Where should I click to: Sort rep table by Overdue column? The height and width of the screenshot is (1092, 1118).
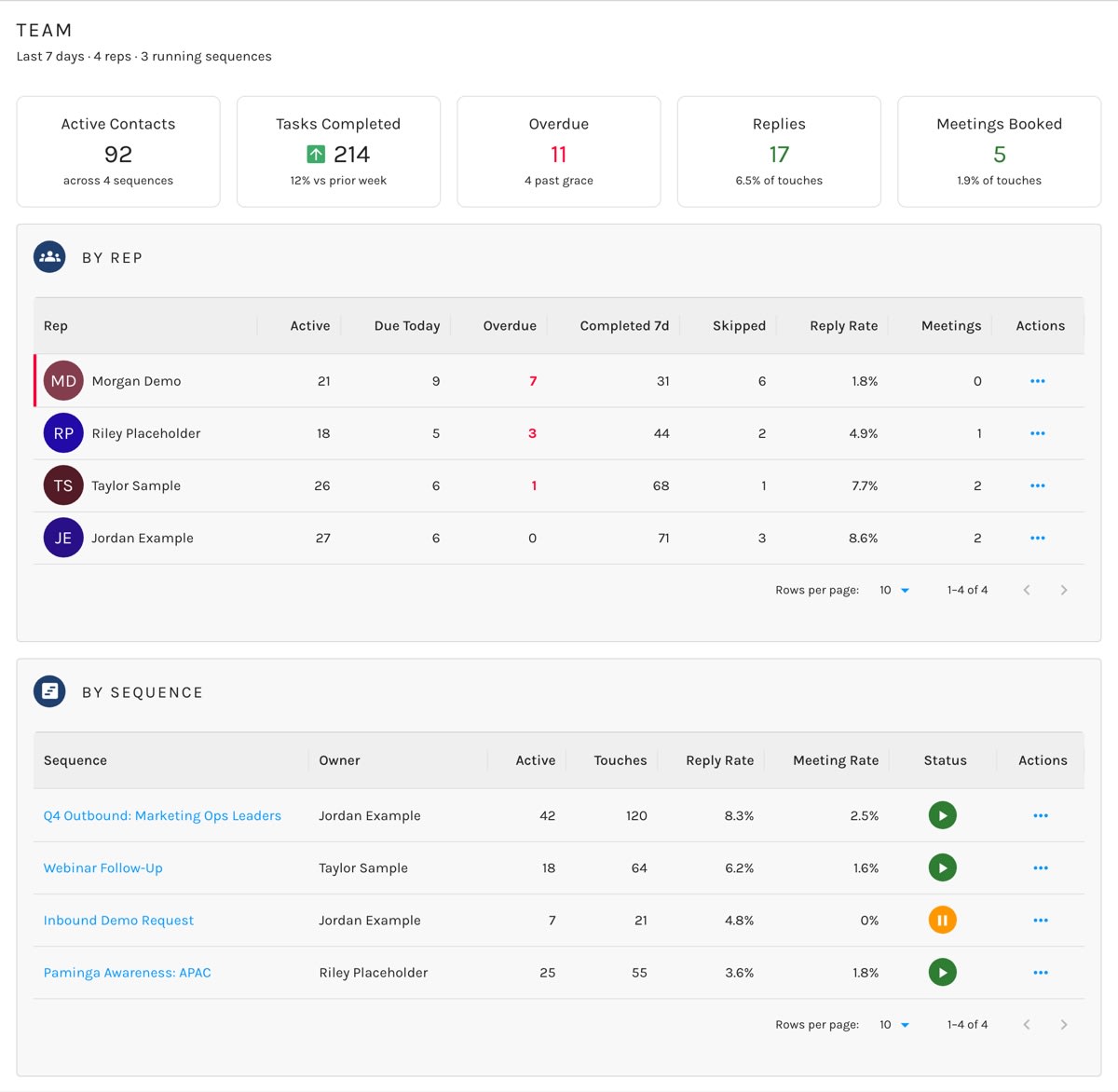coord(510,325)
